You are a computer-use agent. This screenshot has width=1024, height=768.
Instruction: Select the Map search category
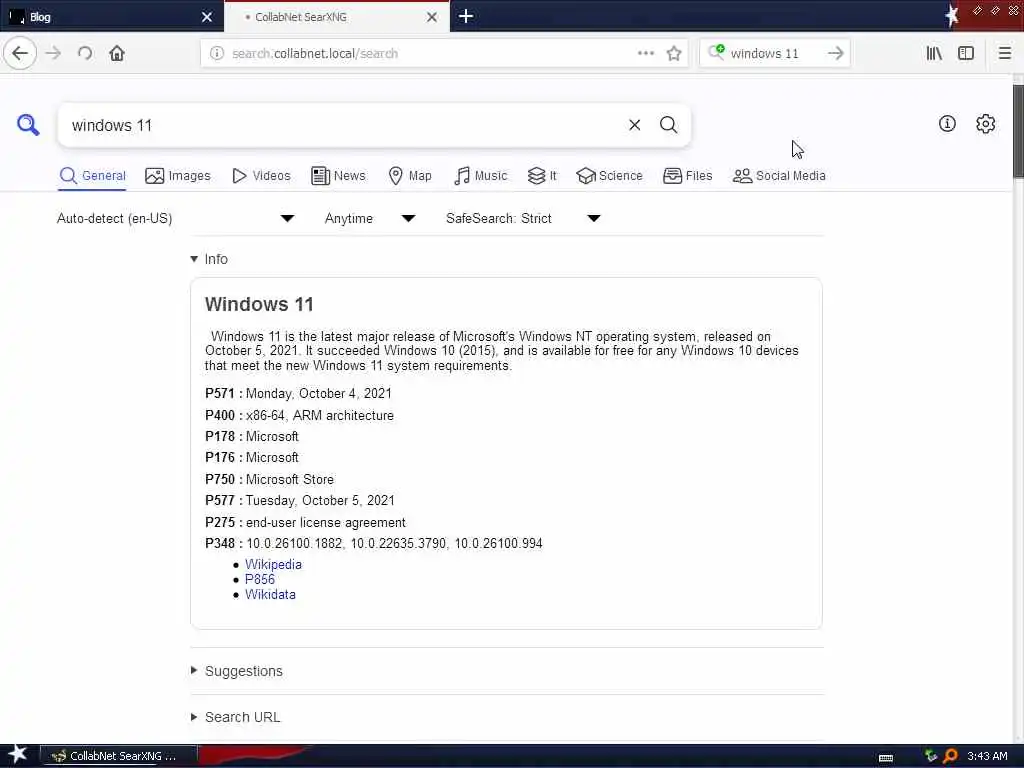click(x=410, y=176)
